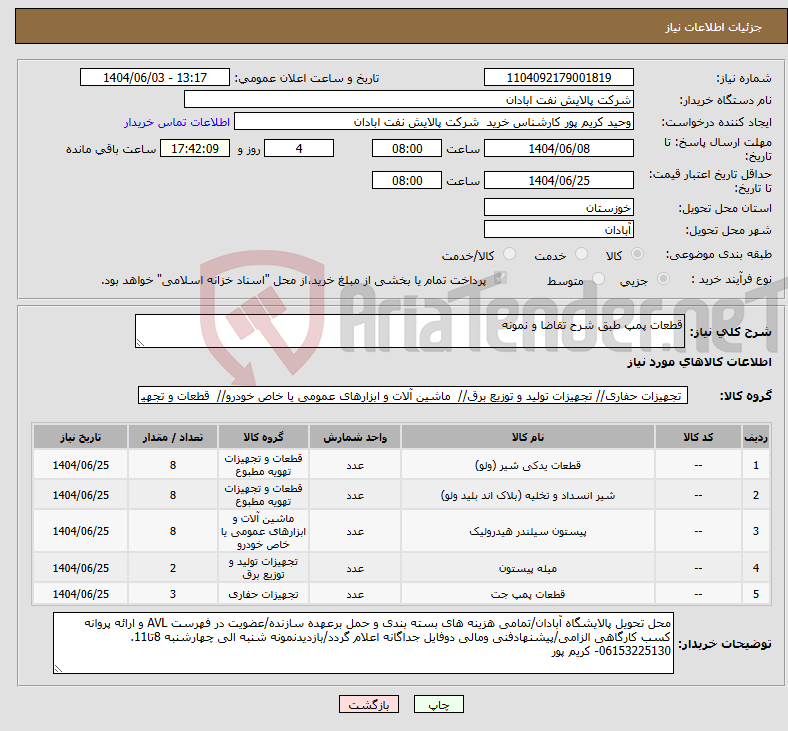Click the گروه کالا column header

pos(263,437)
